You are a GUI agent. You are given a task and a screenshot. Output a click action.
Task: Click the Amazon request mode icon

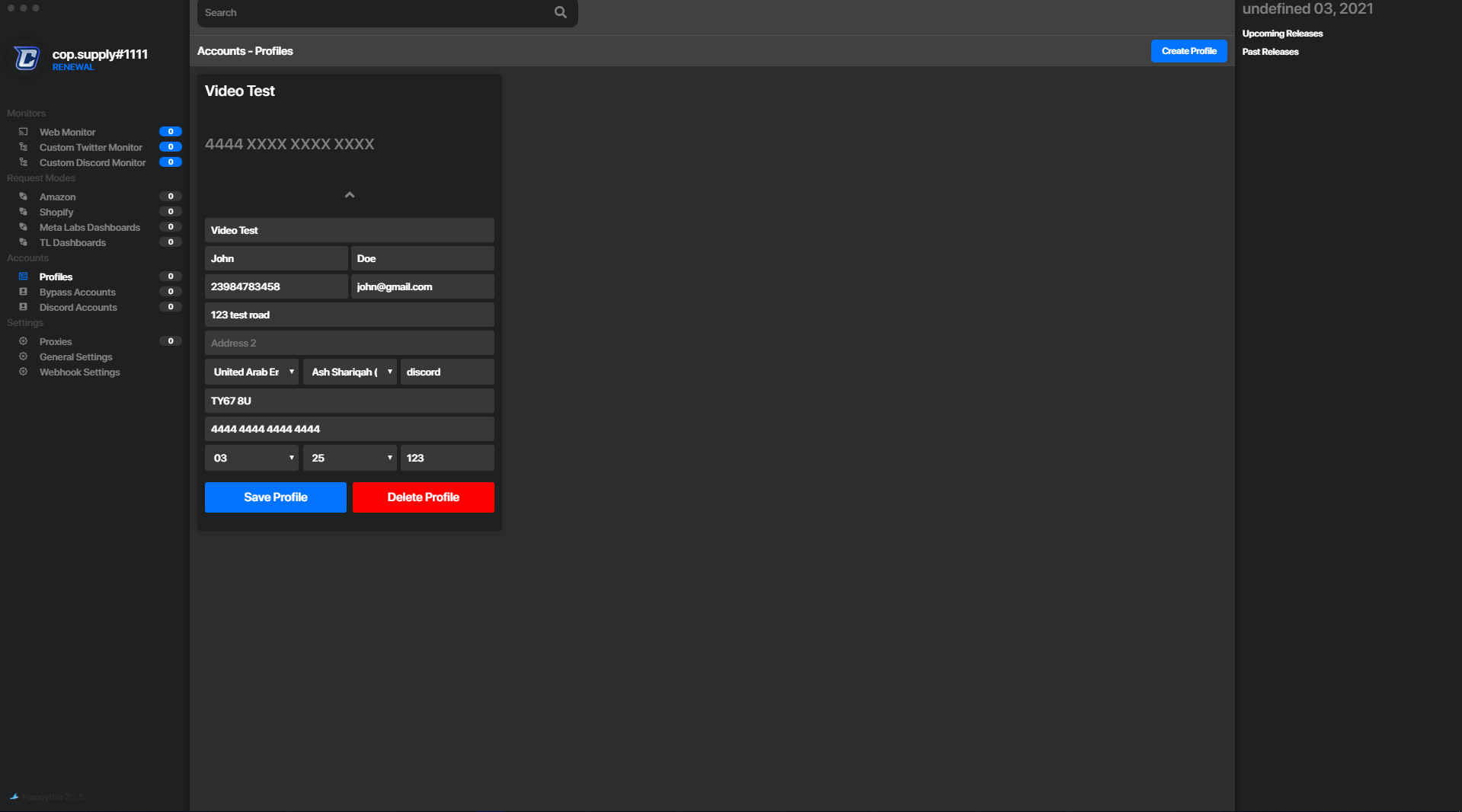24,197
